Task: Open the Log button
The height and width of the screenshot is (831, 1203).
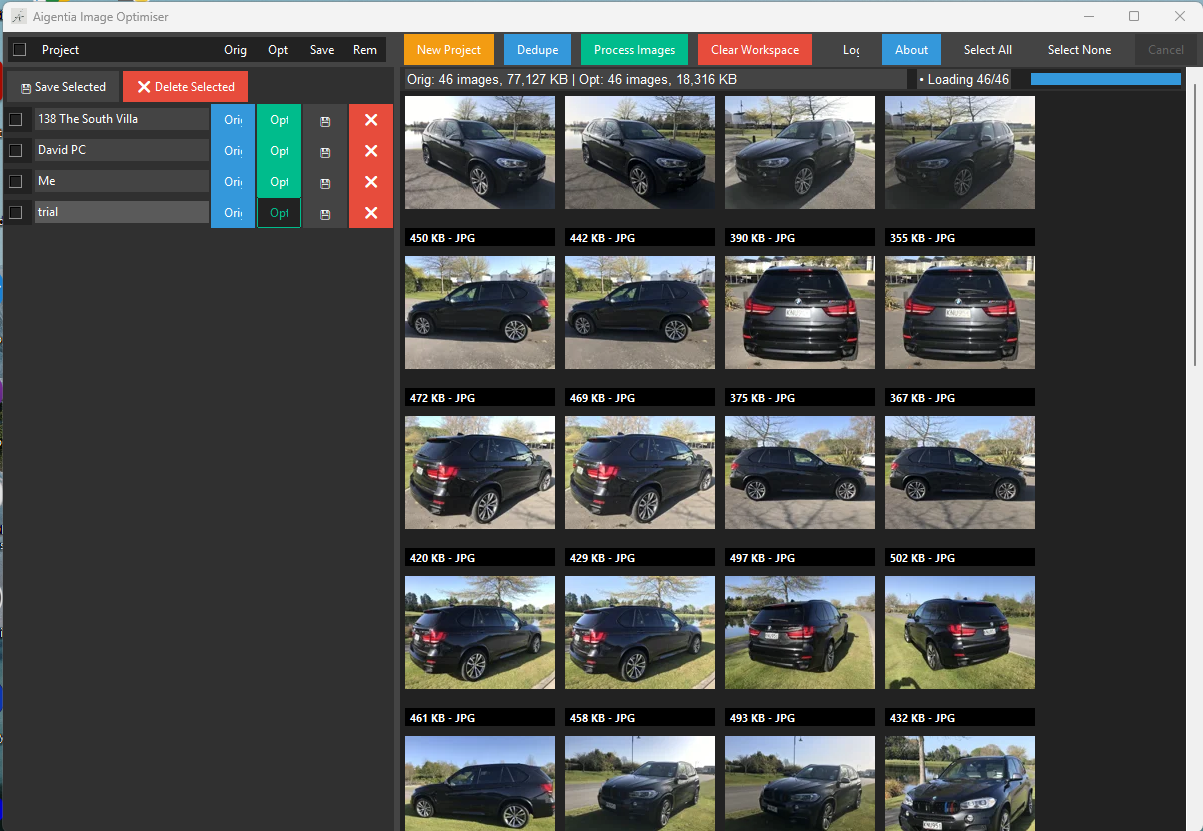Action: point(851,50)
